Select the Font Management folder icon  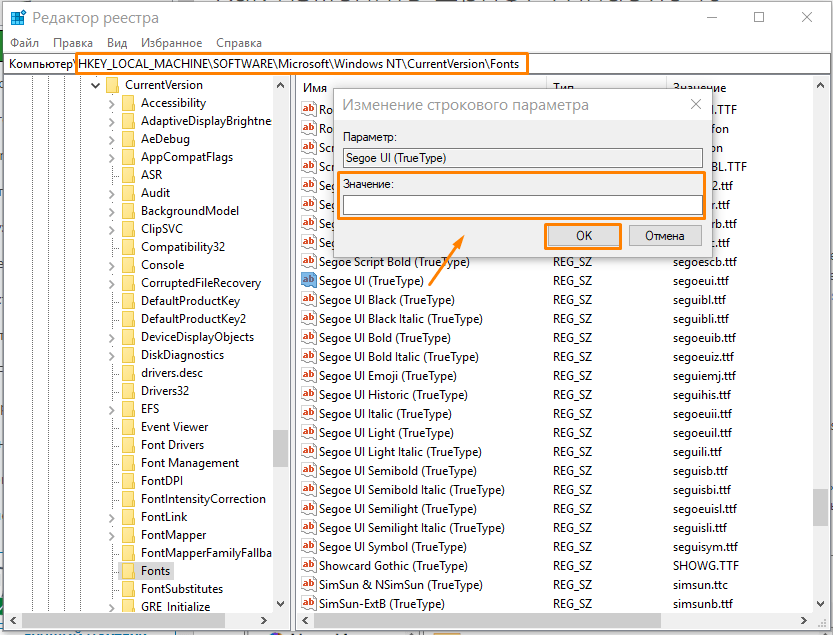click(128, 463)
